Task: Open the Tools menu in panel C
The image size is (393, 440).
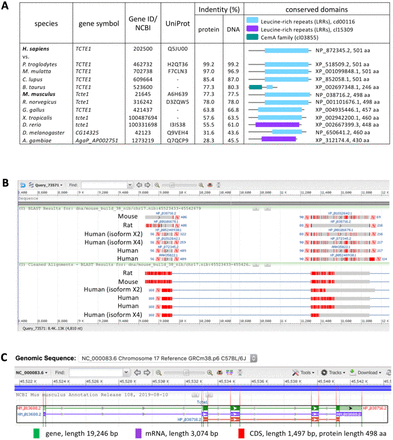Action: (x=303, y=372)
